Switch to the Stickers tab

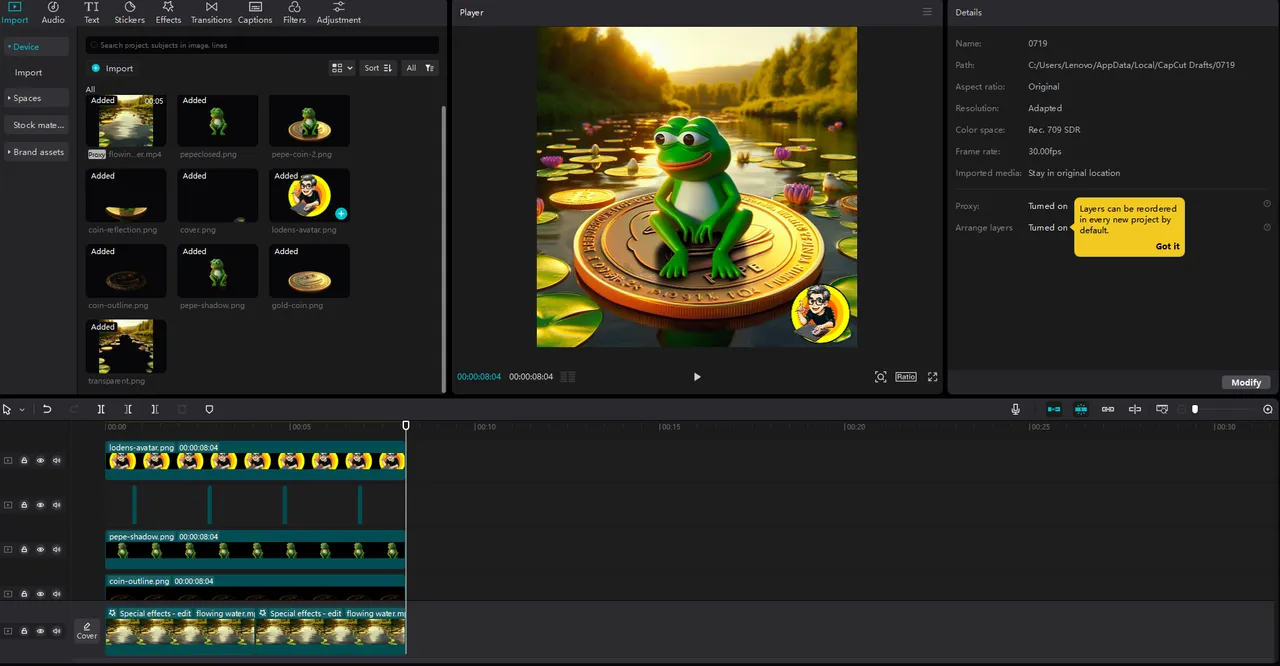coord(130,13)
